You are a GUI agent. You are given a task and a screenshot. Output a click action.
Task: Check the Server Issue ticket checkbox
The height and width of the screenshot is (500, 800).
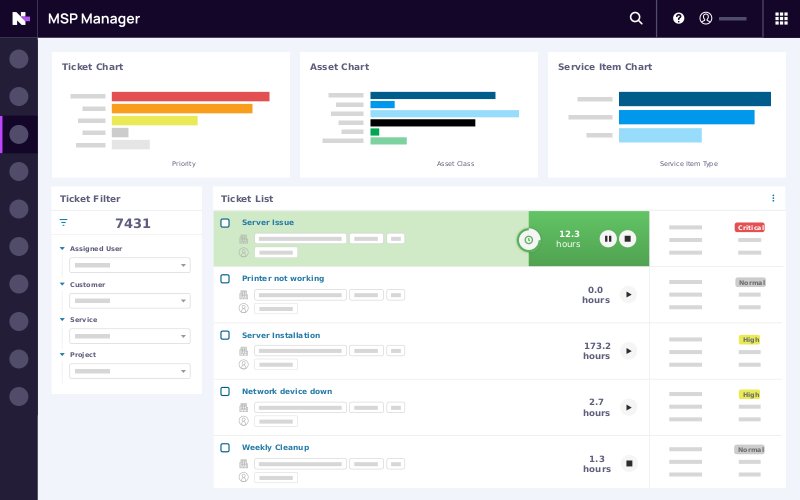tap(225, 223)
